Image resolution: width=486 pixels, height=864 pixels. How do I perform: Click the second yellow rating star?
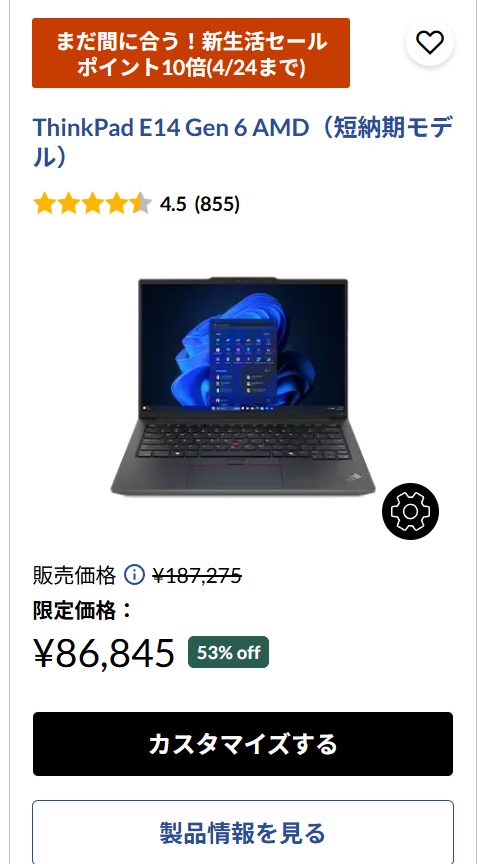pyautogui.click(x=68, y=204)
